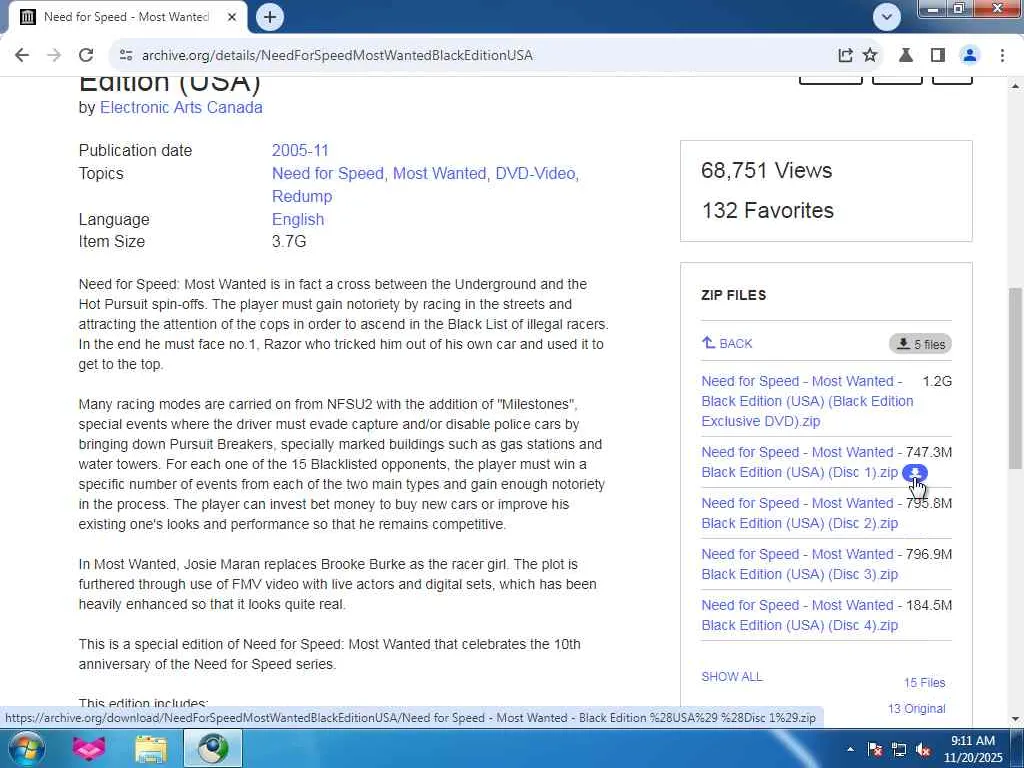The width and height of the screenshot is (1024, 768).
Task: Open the tab search dropdown
Action: (886, 17)
